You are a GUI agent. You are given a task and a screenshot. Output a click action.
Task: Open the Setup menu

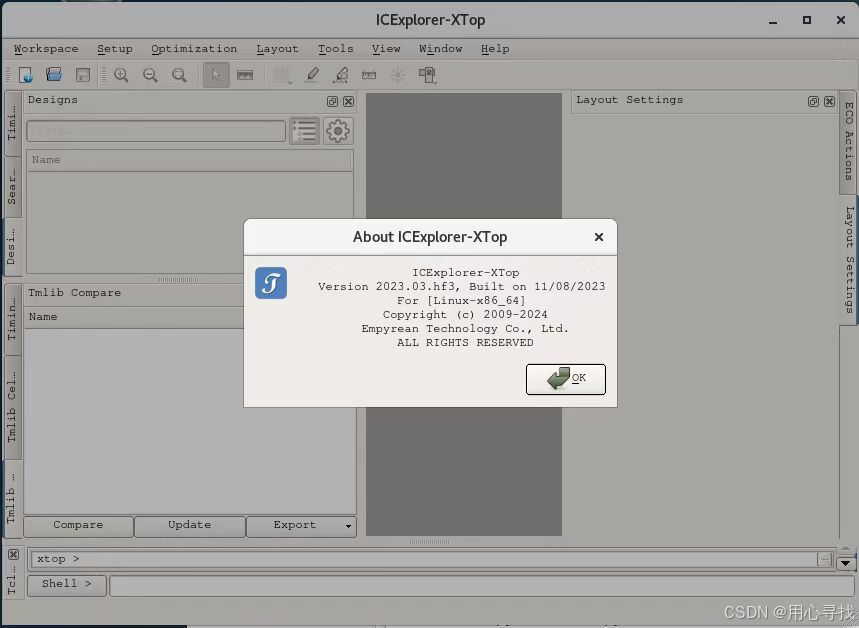click(x=115, y=49)
